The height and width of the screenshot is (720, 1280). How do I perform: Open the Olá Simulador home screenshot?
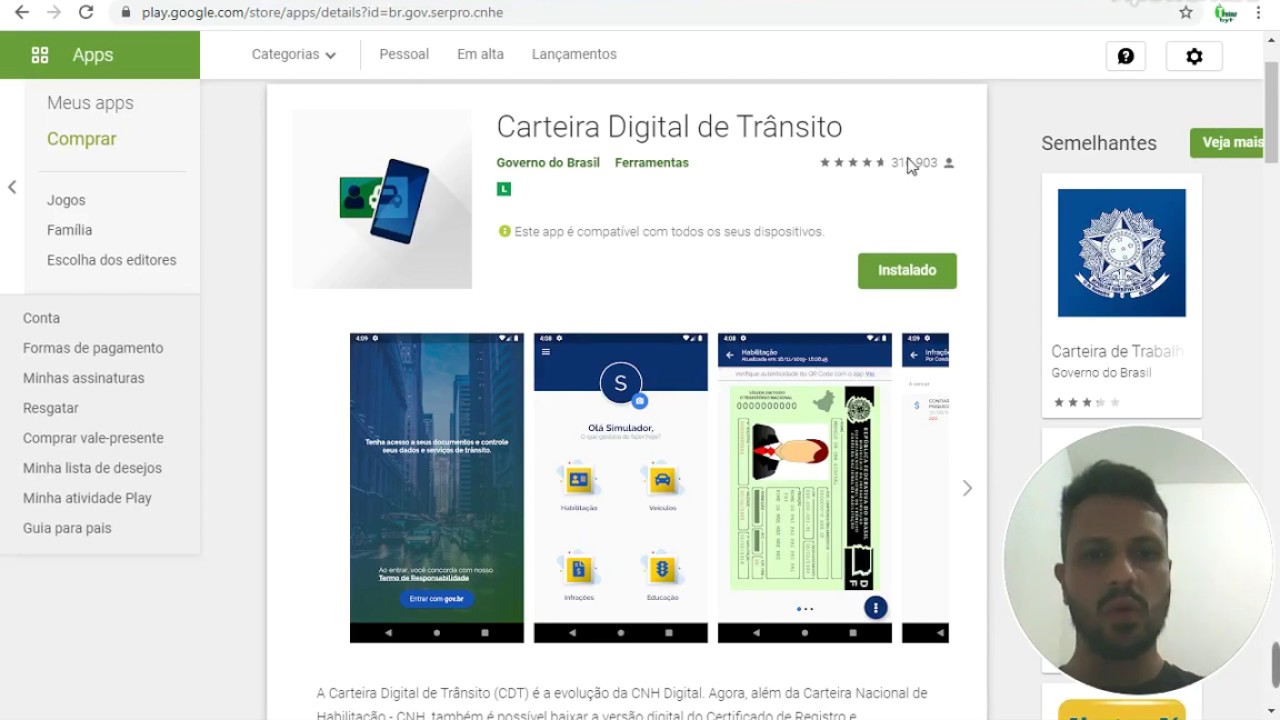[620, 488]
